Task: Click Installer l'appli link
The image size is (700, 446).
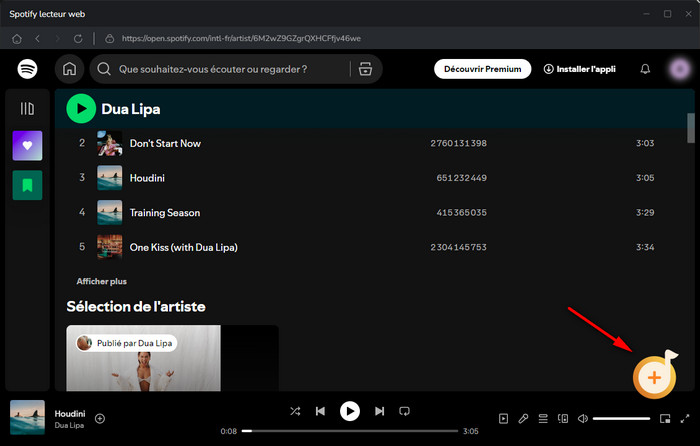Action: [x=582, y=69]
